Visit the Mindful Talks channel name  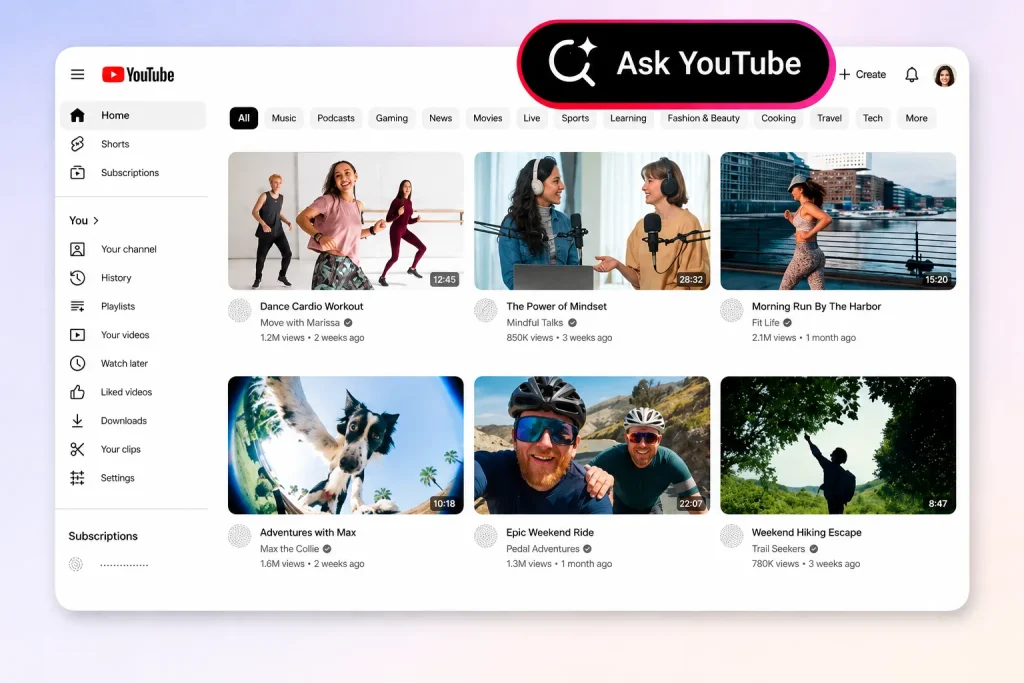point(534,323)
